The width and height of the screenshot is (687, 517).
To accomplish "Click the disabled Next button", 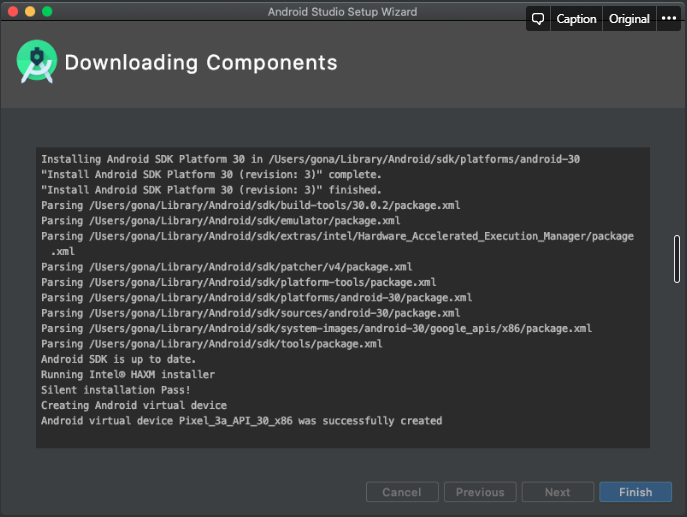I will click(x=558, y=492).
